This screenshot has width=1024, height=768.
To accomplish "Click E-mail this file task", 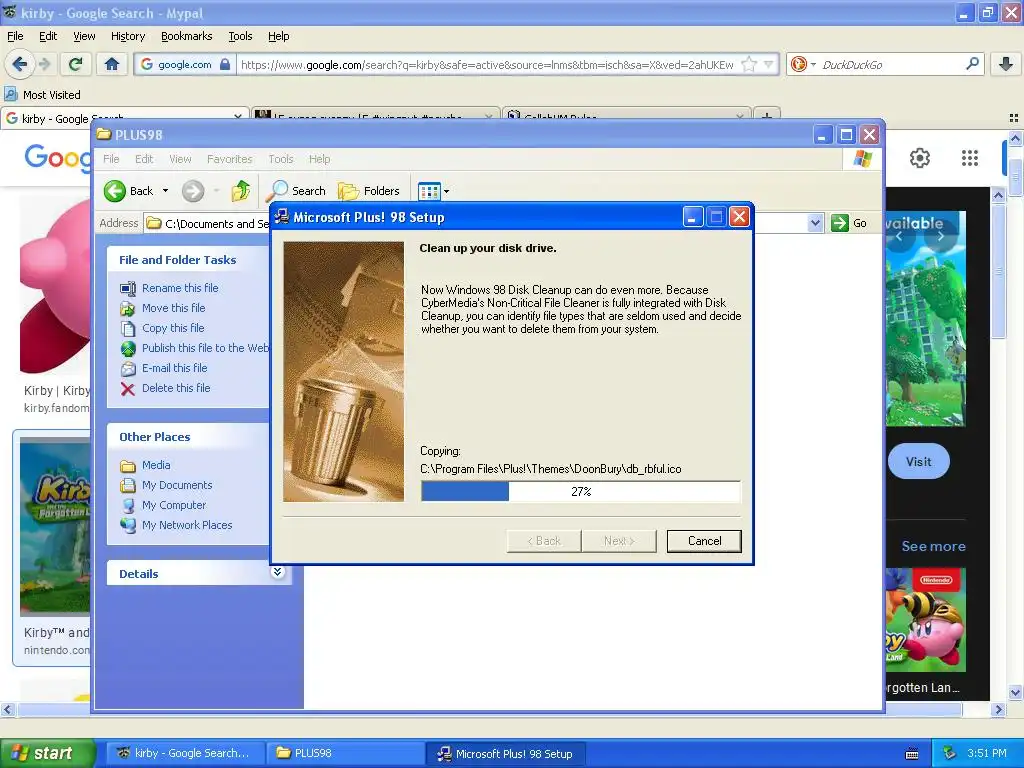I will click(x=174, y=368).
